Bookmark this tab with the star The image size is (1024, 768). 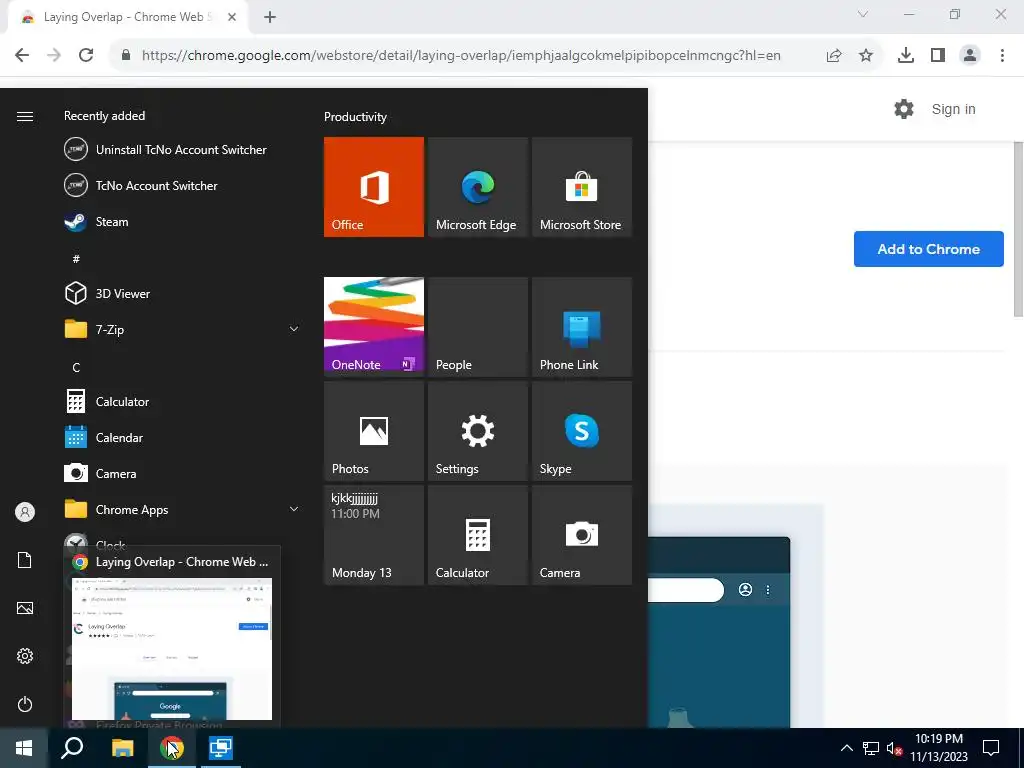click(x=866, y=56)
